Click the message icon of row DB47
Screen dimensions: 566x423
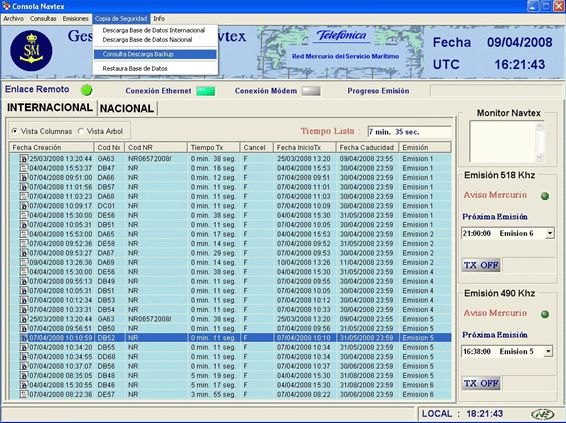tap(24, 168)
